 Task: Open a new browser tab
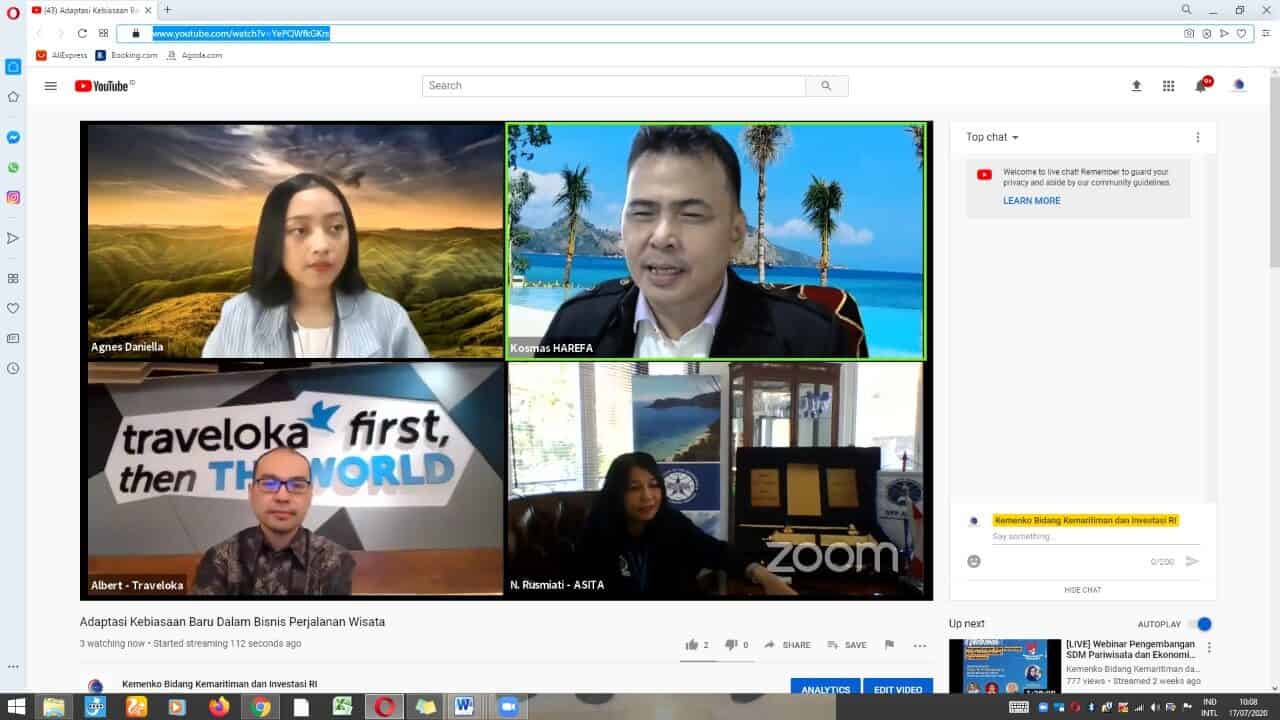[x=167, y=10]
